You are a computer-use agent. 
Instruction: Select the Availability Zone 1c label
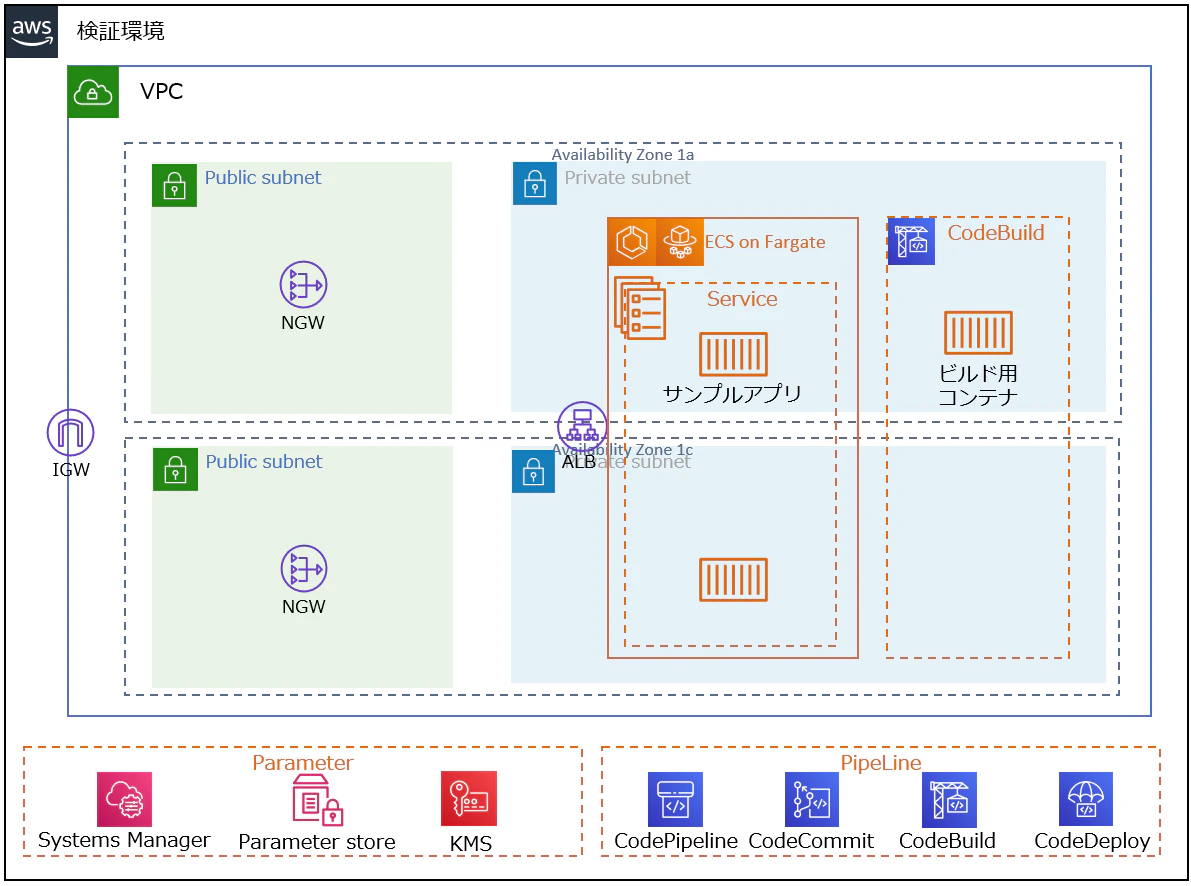click(x=623, y=450)
